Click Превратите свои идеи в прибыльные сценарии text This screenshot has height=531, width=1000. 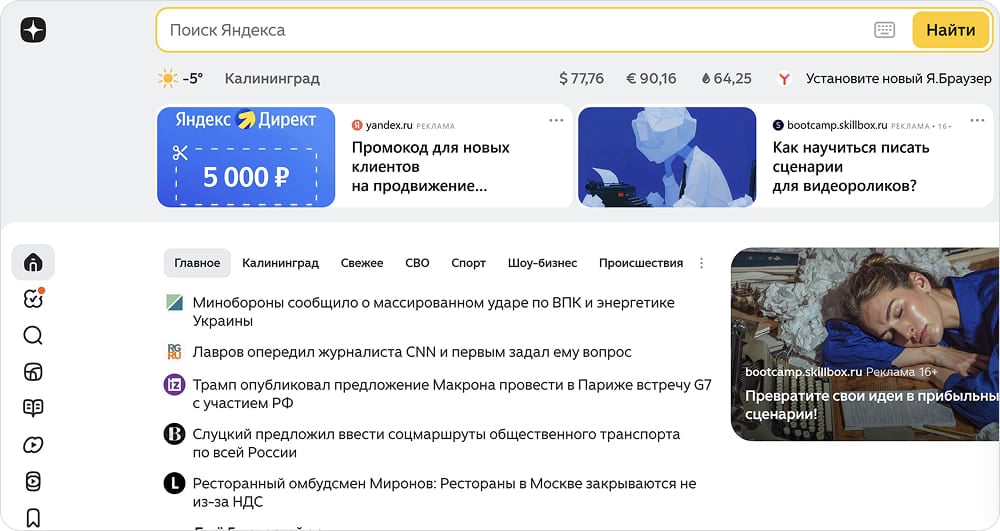click(x=872, y=405)
